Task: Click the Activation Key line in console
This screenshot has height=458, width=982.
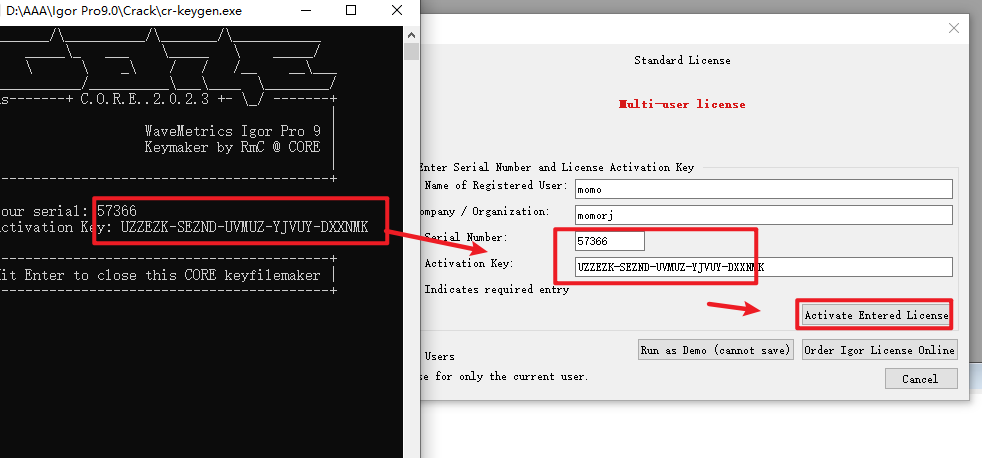Action: (x=190, y=228)
